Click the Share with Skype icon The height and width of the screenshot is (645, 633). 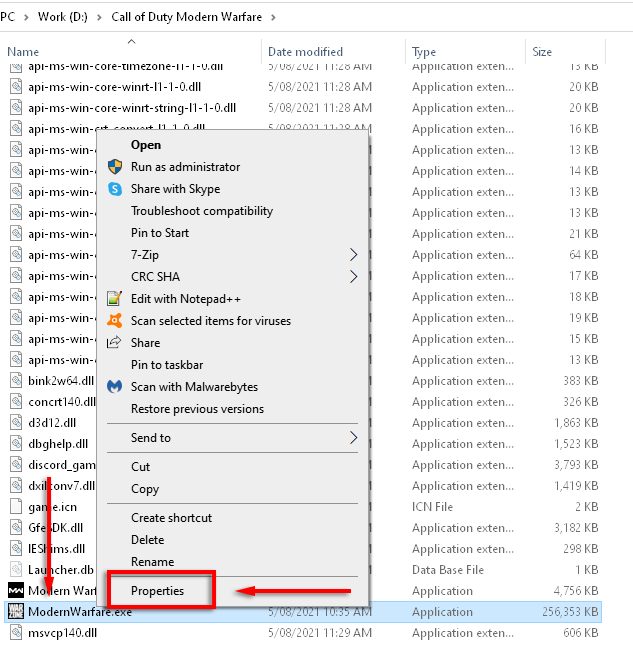point(114,189)
